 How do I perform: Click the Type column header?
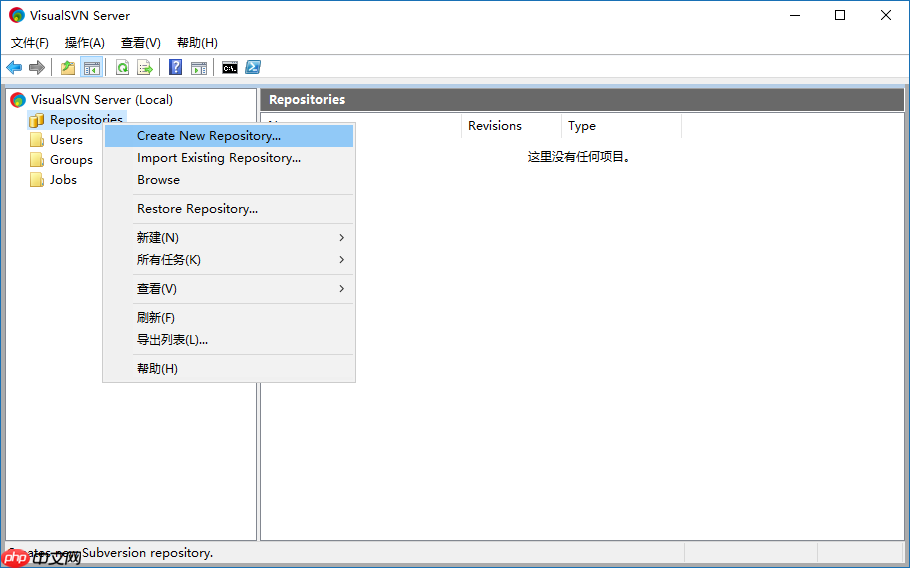tap(622, 126)
